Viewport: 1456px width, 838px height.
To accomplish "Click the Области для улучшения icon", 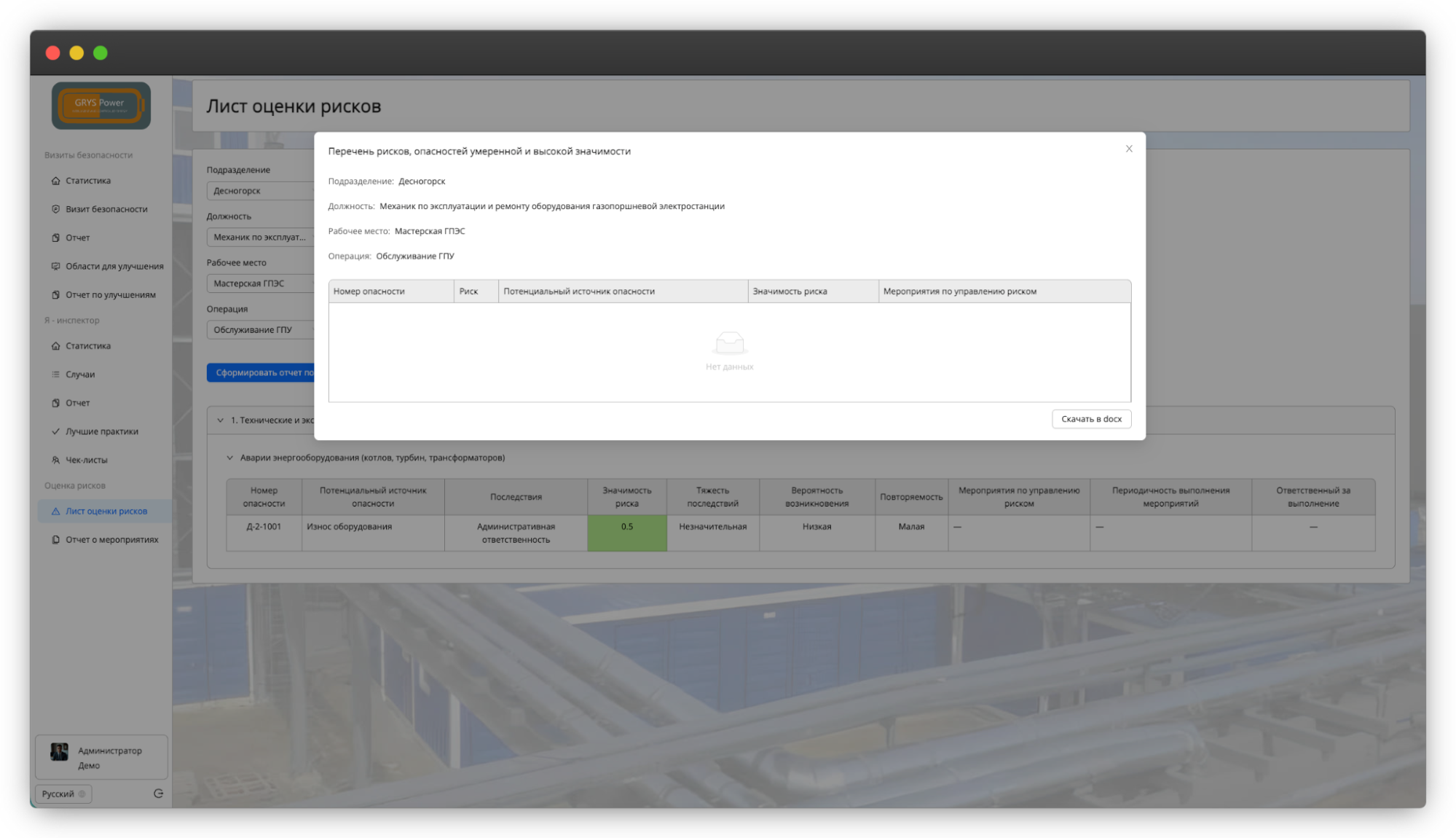I will 55,266.
